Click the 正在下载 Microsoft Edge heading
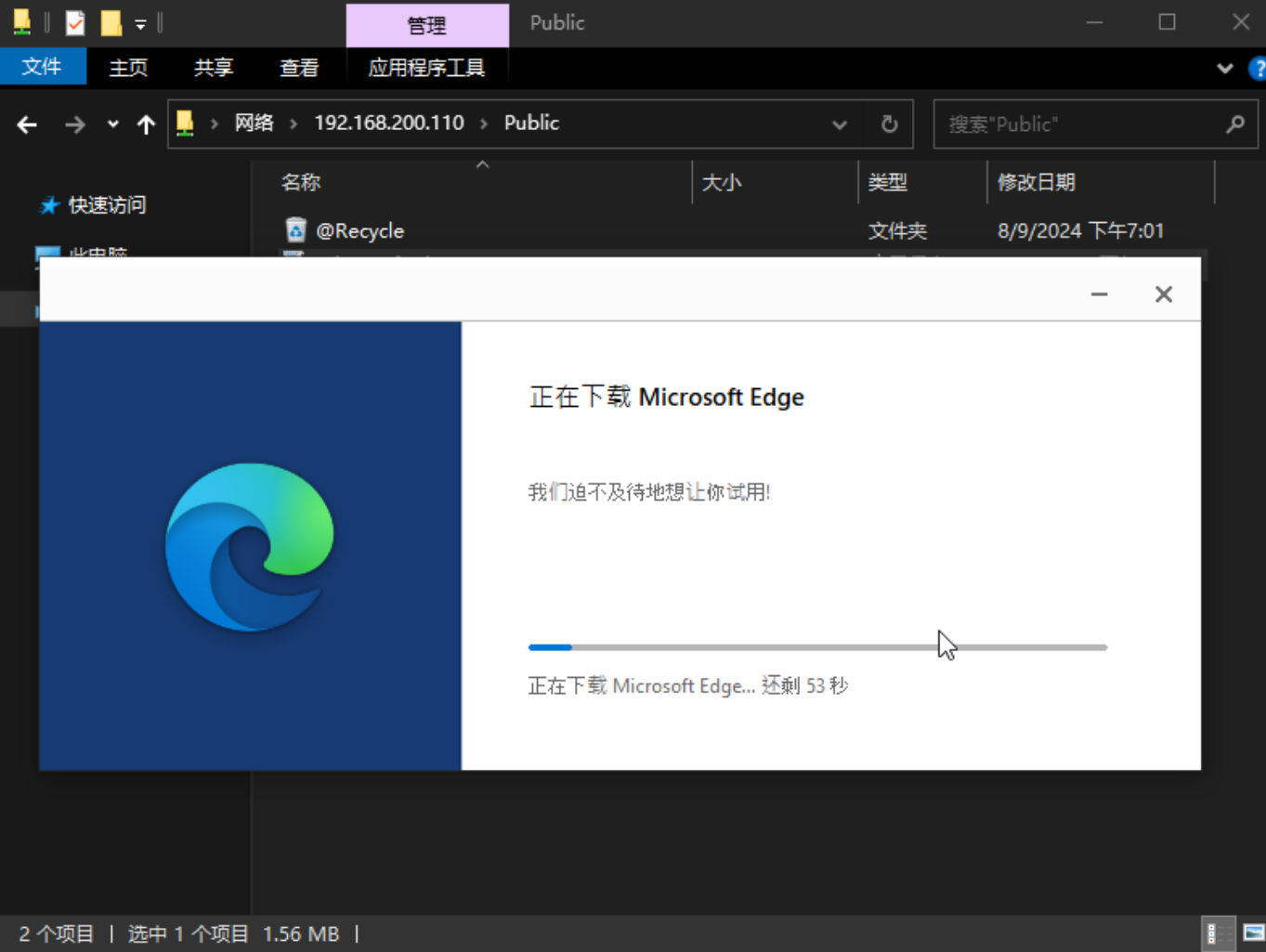Viewport: 1266px width, 952px height. pos(667,398)
